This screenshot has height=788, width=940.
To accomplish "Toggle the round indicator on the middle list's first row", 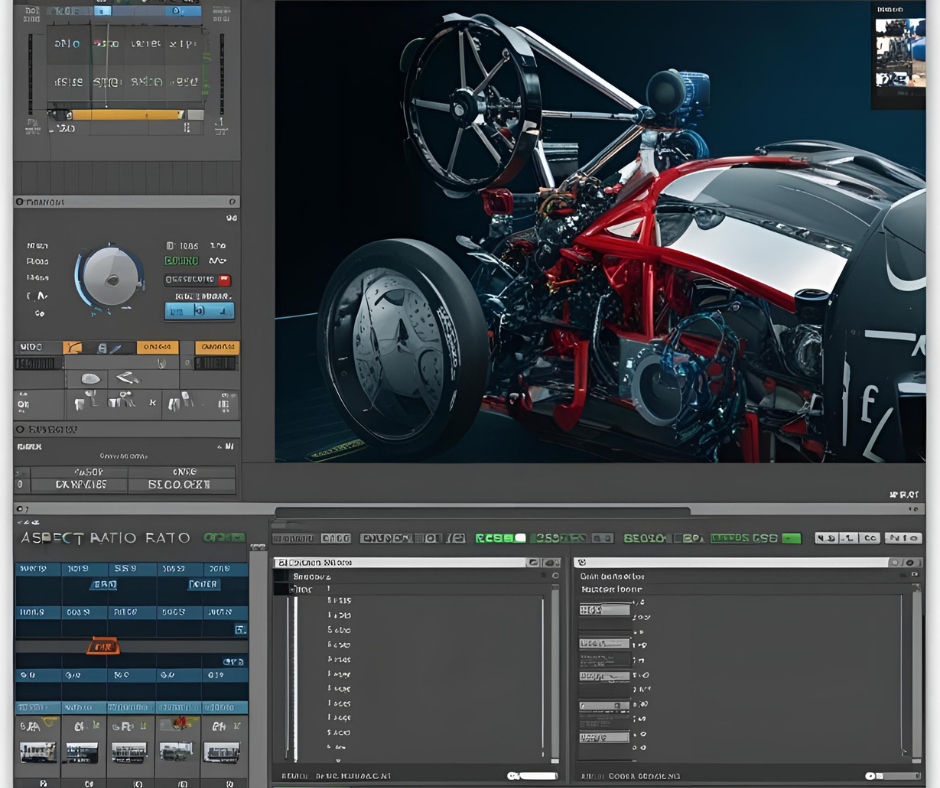I will (555, 576).
